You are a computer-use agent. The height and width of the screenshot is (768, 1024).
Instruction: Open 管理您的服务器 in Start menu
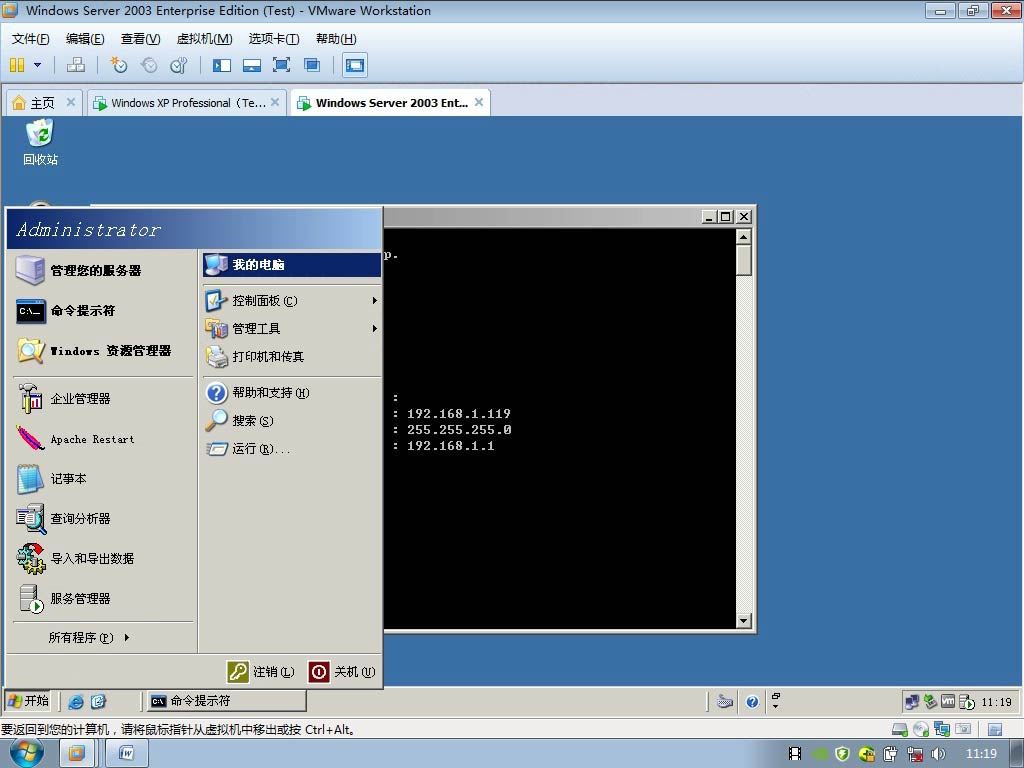[103, 270]
